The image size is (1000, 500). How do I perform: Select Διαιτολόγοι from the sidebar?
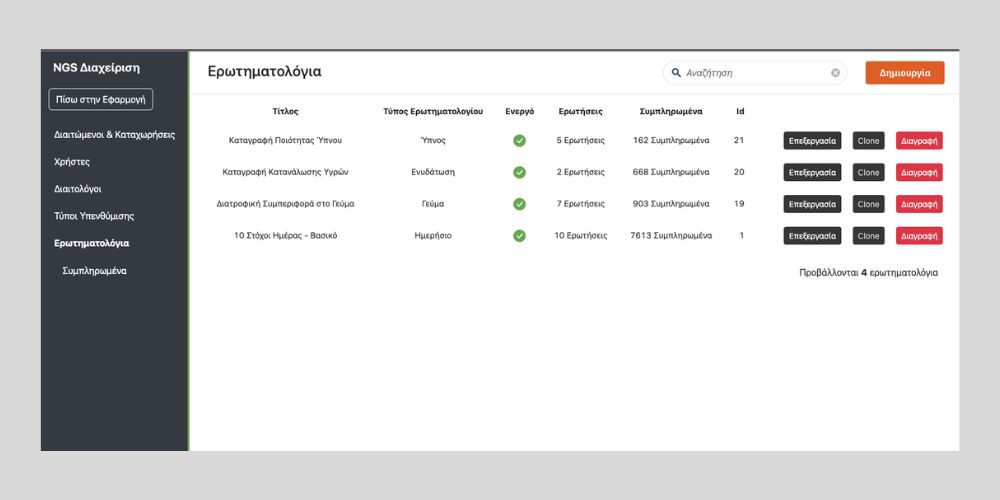(77, 189)
